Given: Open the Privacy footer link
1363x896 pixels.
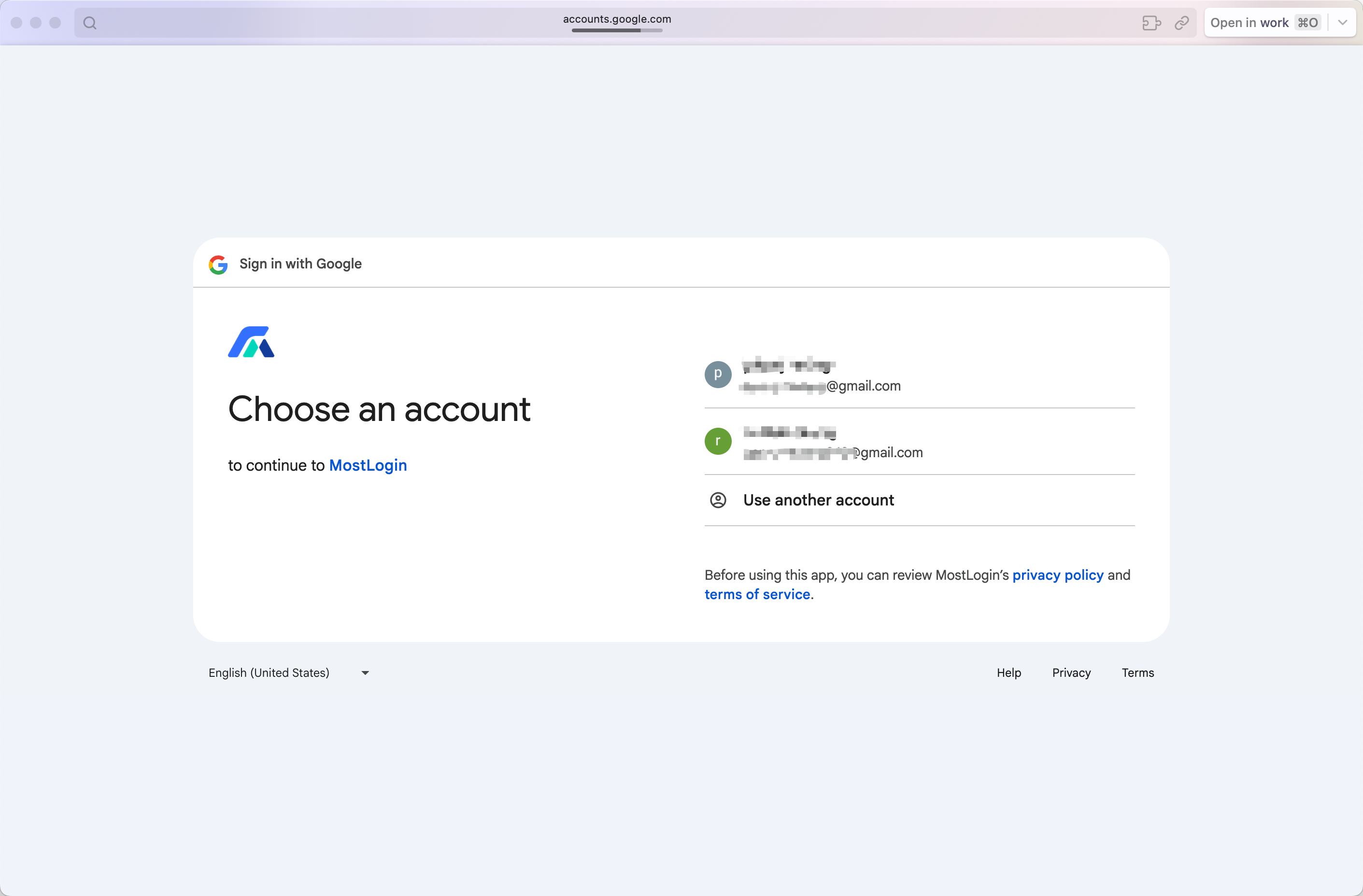Looking at the screenshot, I should point(1071,672).
